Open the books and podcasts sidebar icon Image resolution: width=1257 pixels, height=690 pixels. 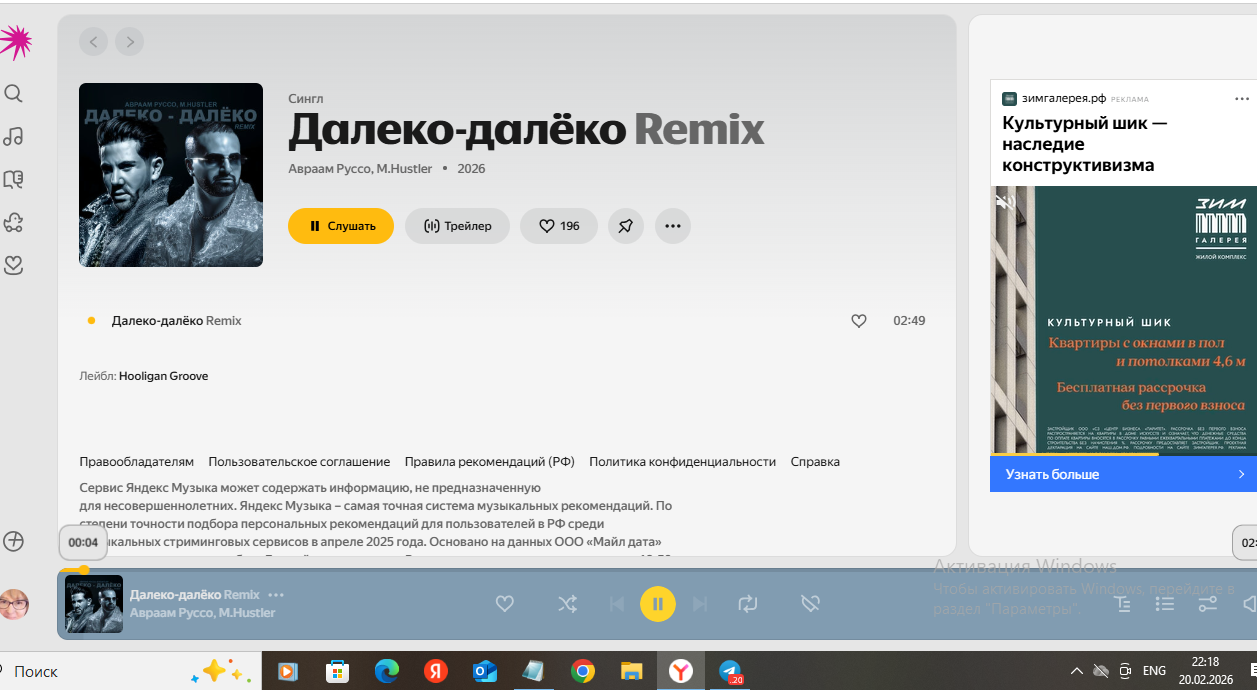[13, 179]
